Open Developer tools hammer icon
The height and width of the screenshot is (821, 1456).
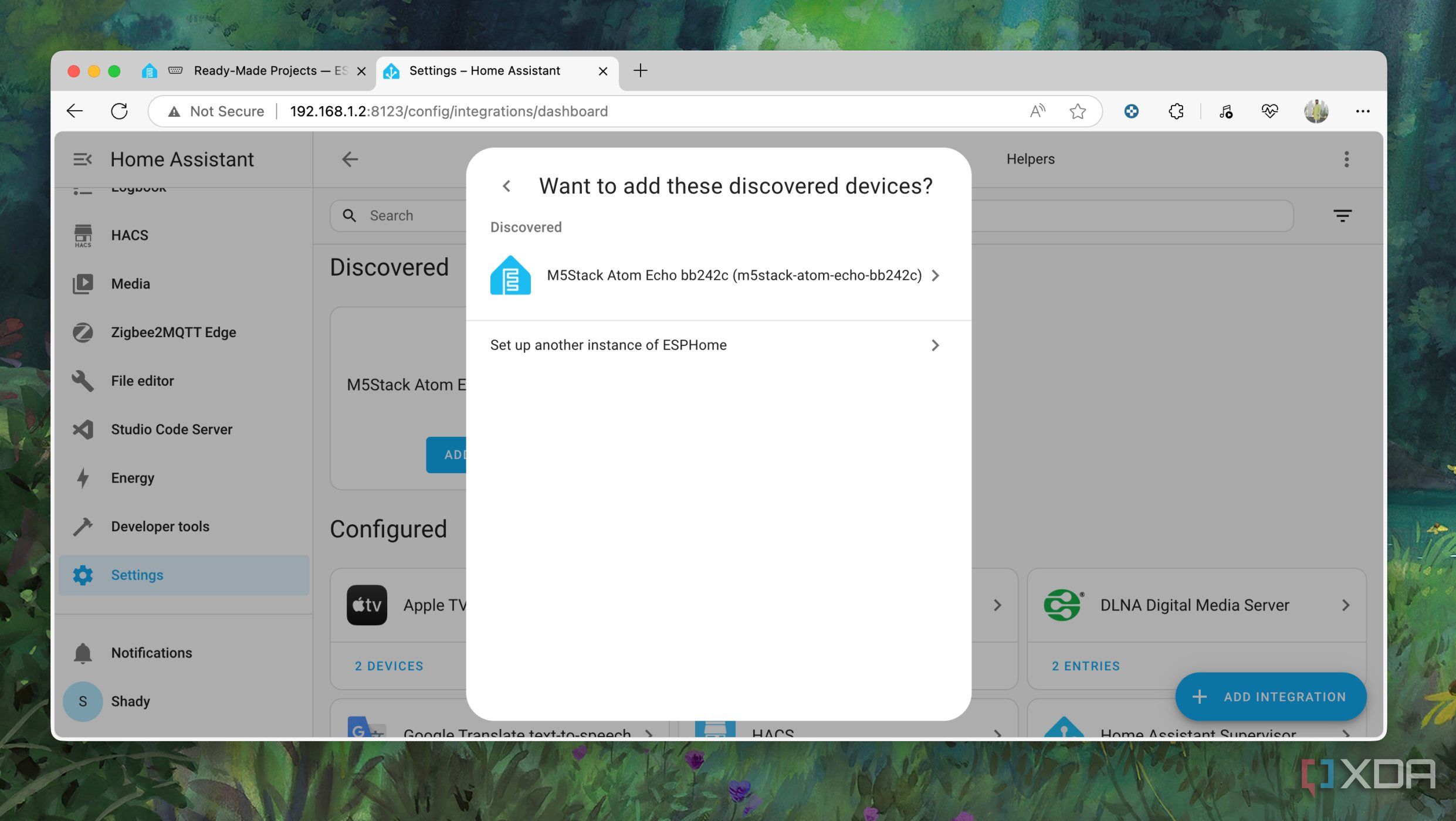[83, 527]
